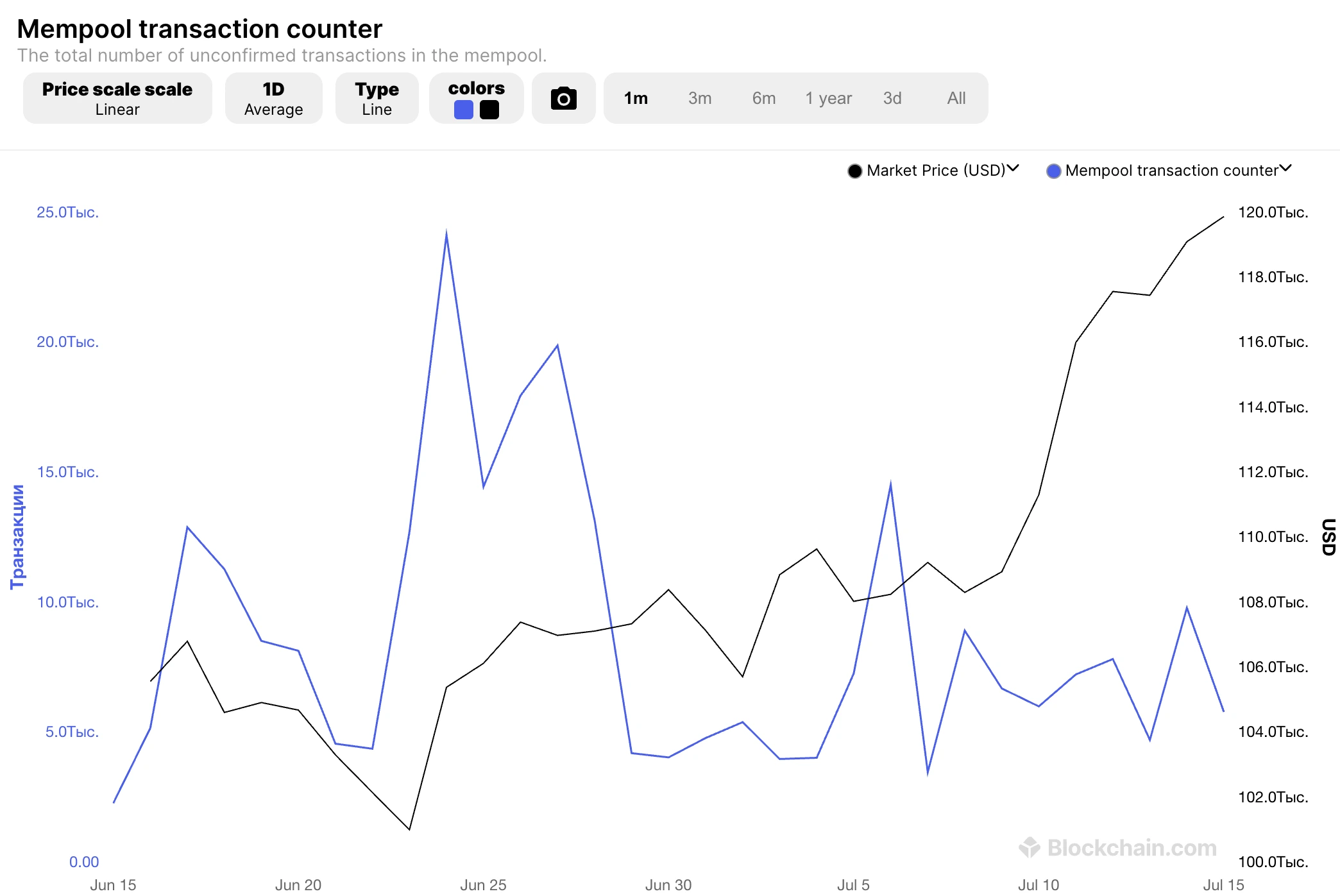The image size is (1340, 896).
Task: Select the blue color swatch
Action: [463, 110]
